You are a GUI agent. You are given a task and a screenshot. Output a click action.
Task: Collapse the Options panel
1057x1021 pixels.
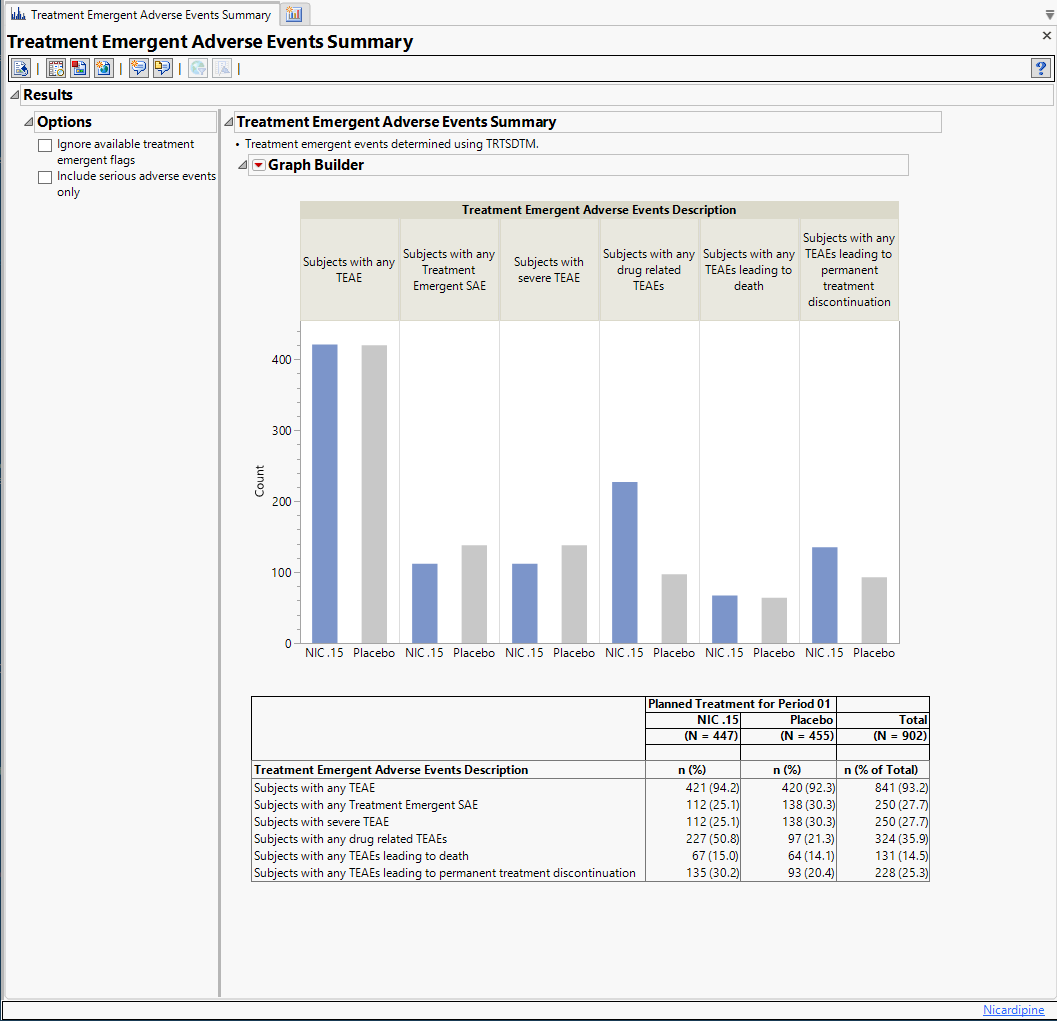click(29, 122)
